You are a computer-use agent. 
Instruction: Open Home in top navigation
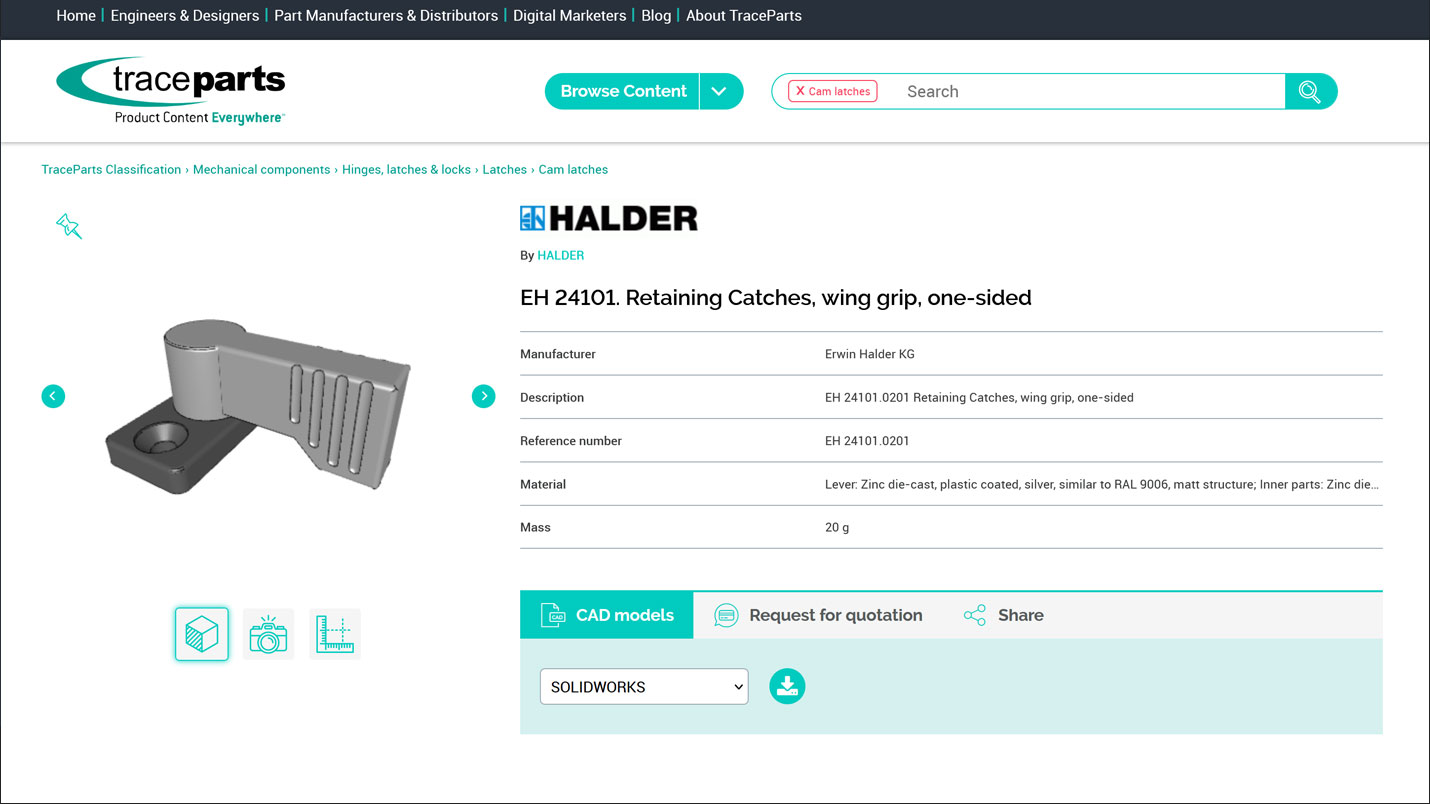[76, 16]
